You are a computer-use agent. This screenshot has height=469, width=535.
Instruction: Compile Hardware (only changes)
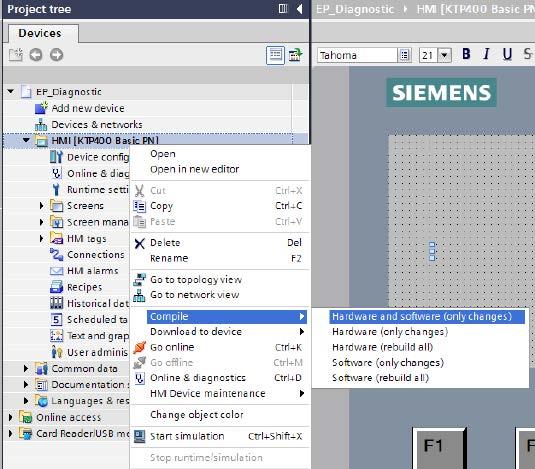[420, 332]
